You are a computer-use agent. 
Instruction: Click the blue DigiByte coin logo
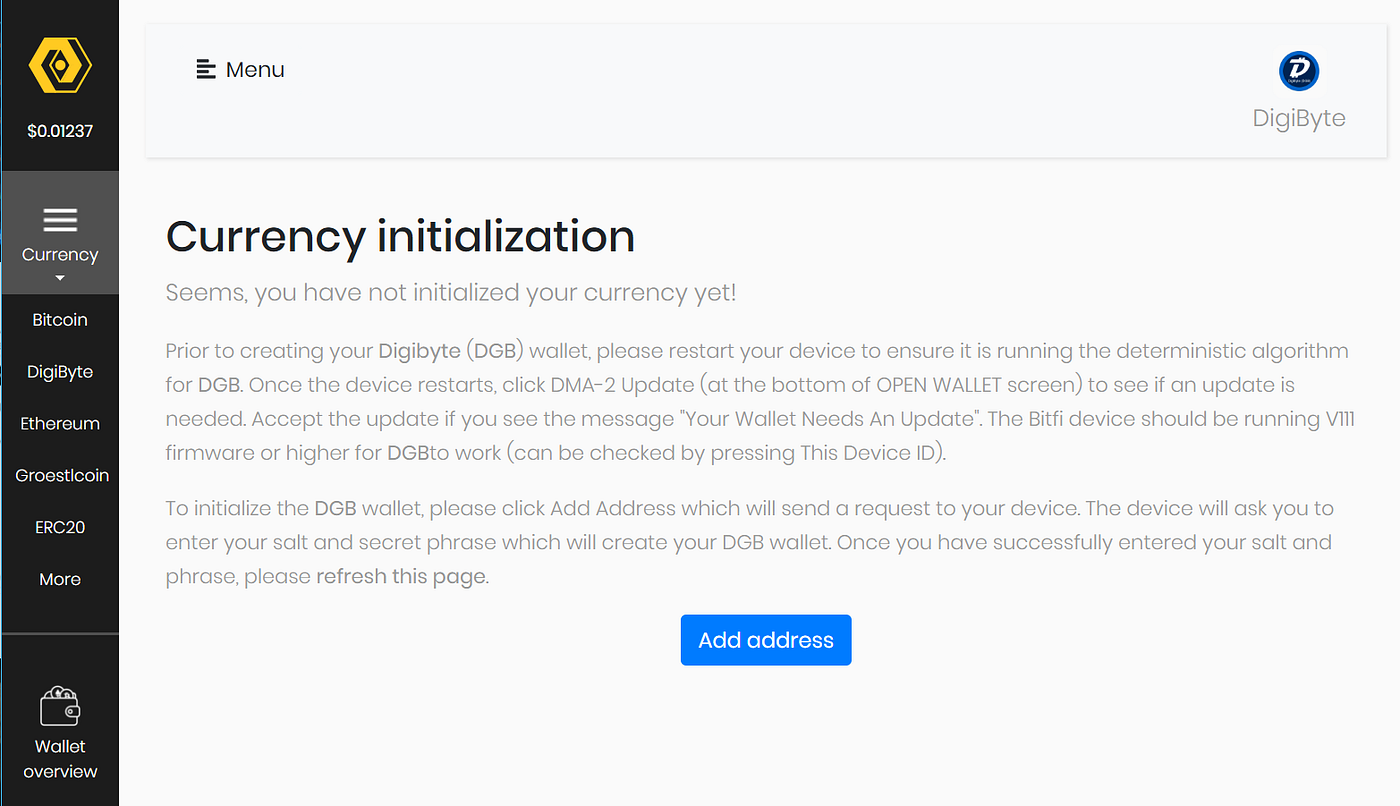pyautogui.click(x=1299, y=71)
